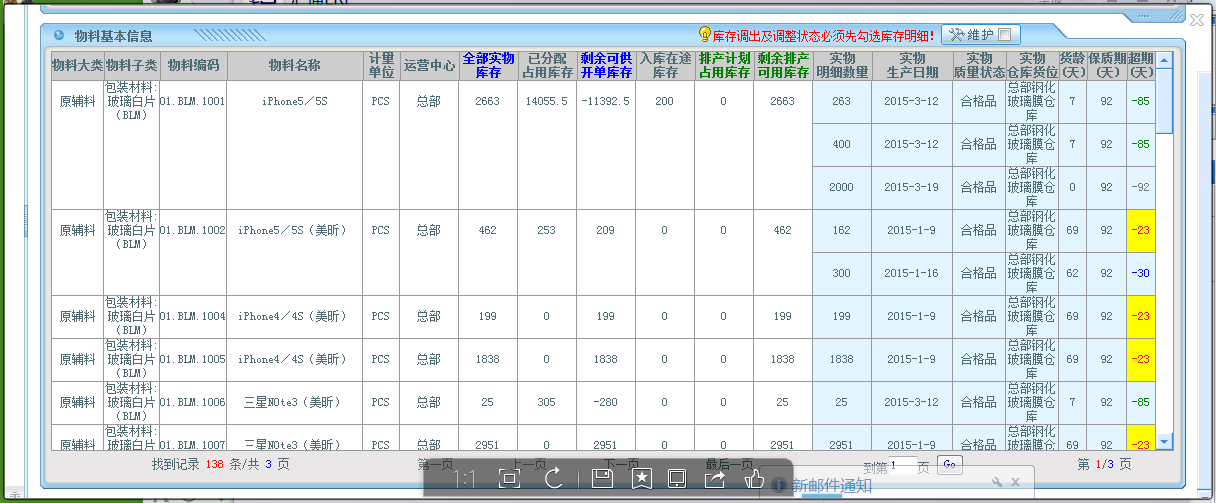Sort by 全部实物库存 column header
The width and height of the screenshot is (1216, 503).
pyautogui.click(x=488, y=66)
